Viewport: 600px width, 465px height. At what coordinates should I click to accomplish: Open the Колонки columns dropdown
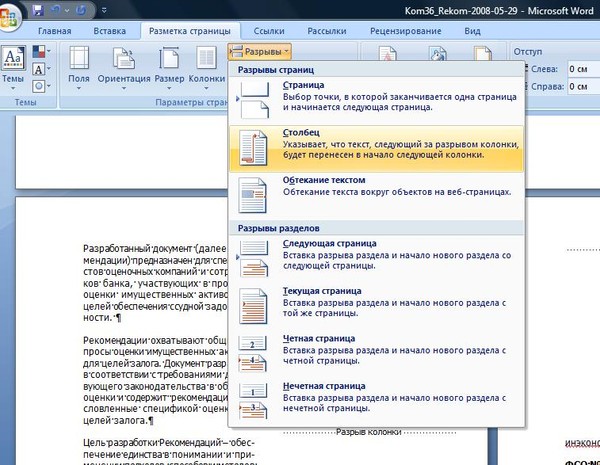(x=207, y=68)
